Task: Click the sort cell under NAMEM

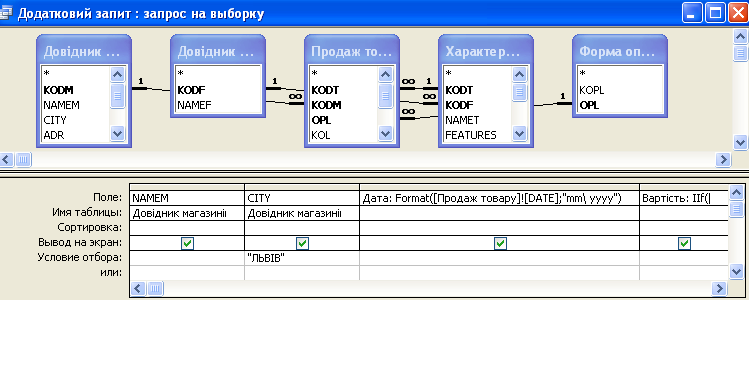Action: pos(187,228)
